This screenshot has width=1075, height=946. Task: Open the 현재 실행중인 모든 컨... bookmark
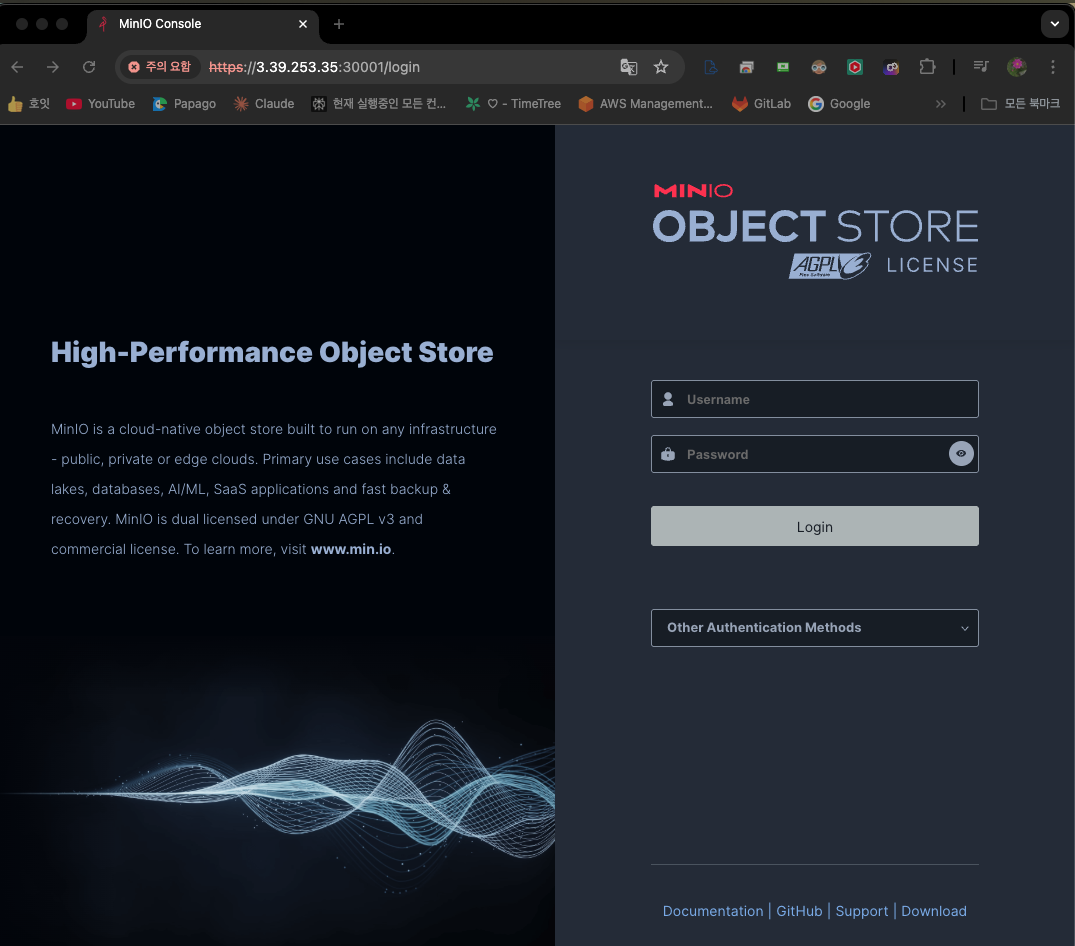(378, 104)
